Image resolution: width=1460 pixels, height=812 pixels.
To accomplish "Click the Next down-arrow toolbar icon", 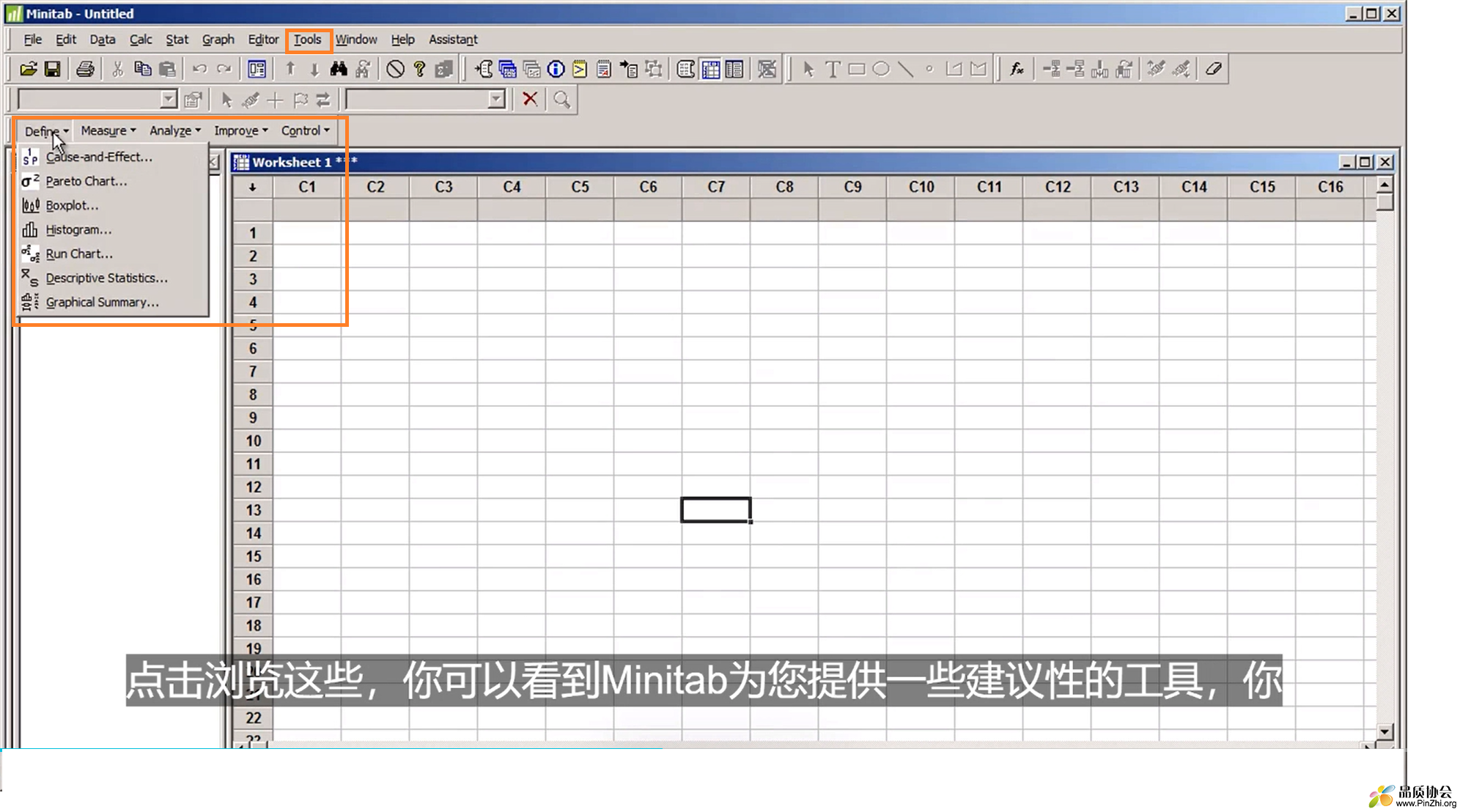I will tap(314, 69).
